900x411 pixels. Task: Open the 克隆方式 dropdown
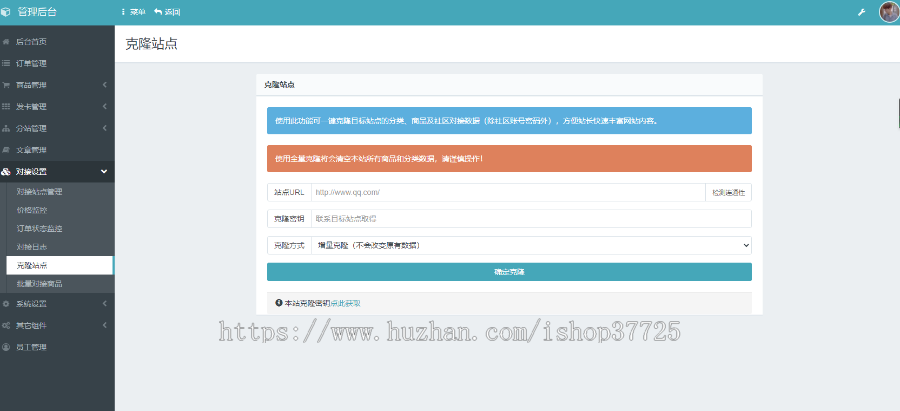[531, 246]
